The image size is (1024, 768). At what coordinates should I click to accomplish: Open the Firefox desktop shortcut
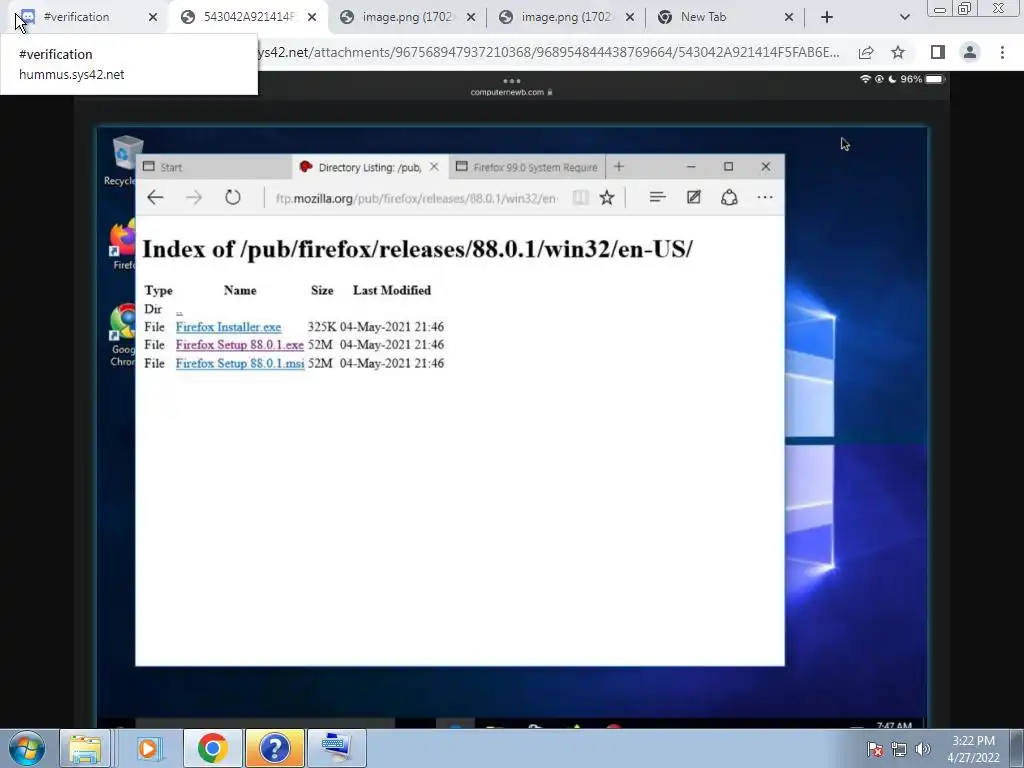[123, 245]
